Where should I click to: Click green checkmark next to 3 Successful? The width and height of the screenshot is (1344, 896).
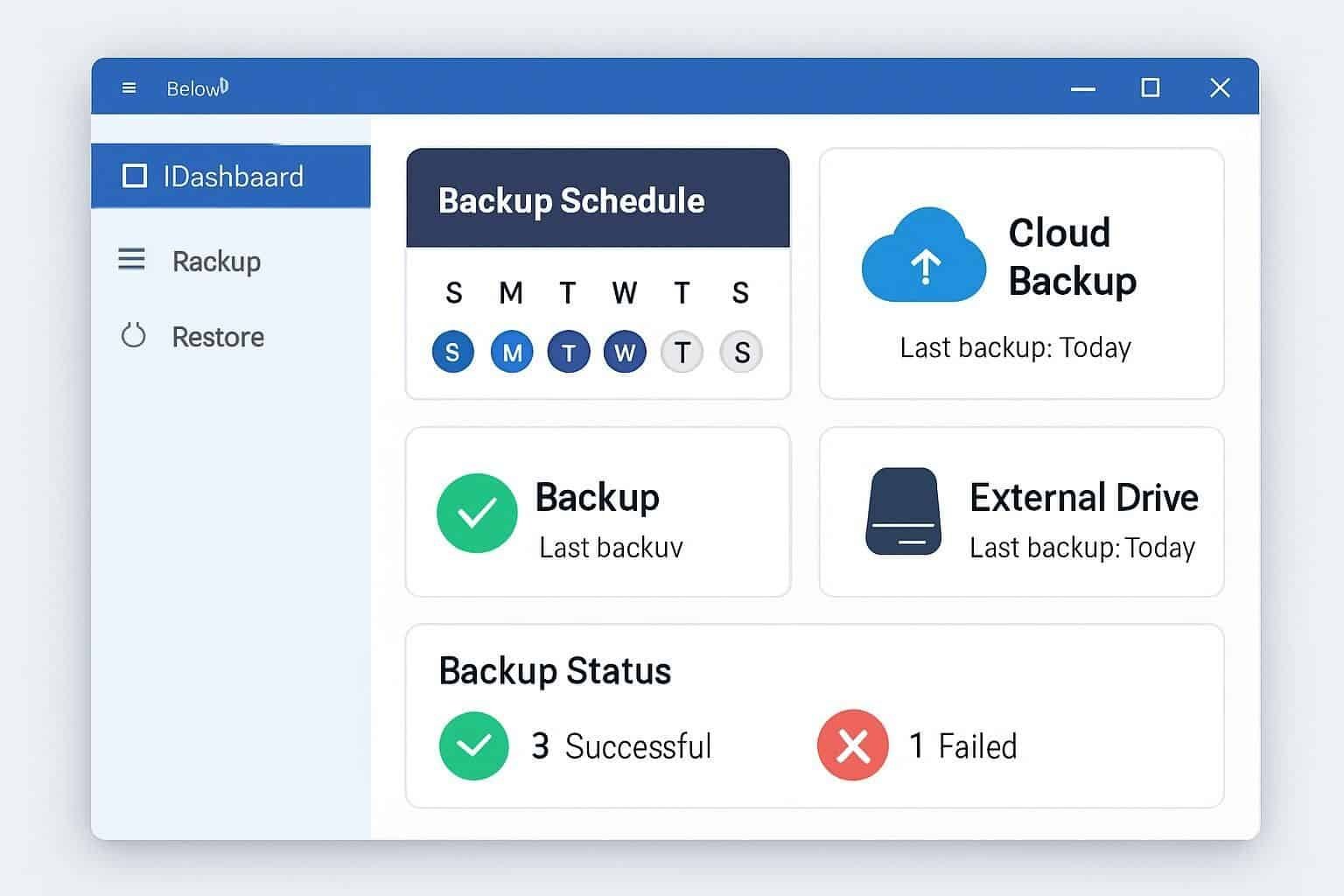(x=473, y=745)
